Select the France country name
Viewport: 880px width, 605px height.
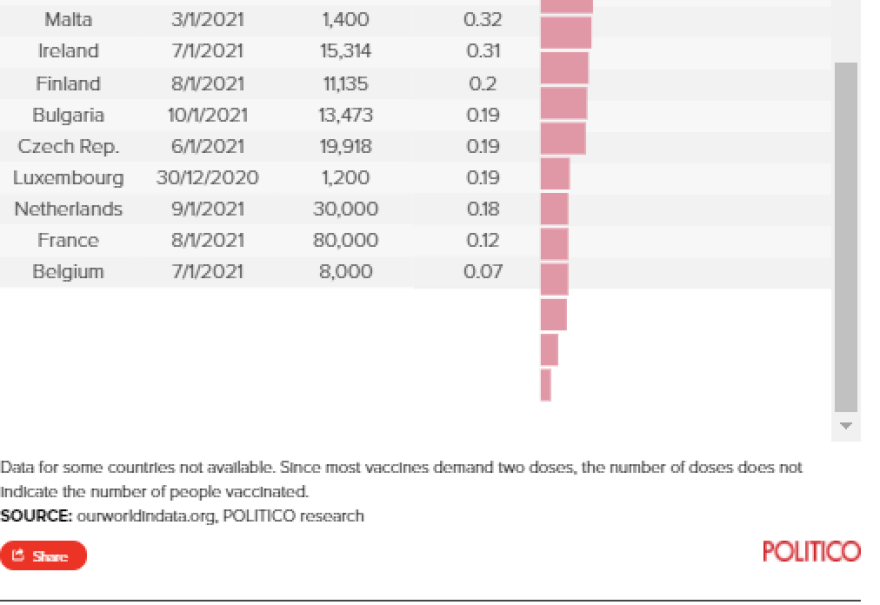[68, 240]
